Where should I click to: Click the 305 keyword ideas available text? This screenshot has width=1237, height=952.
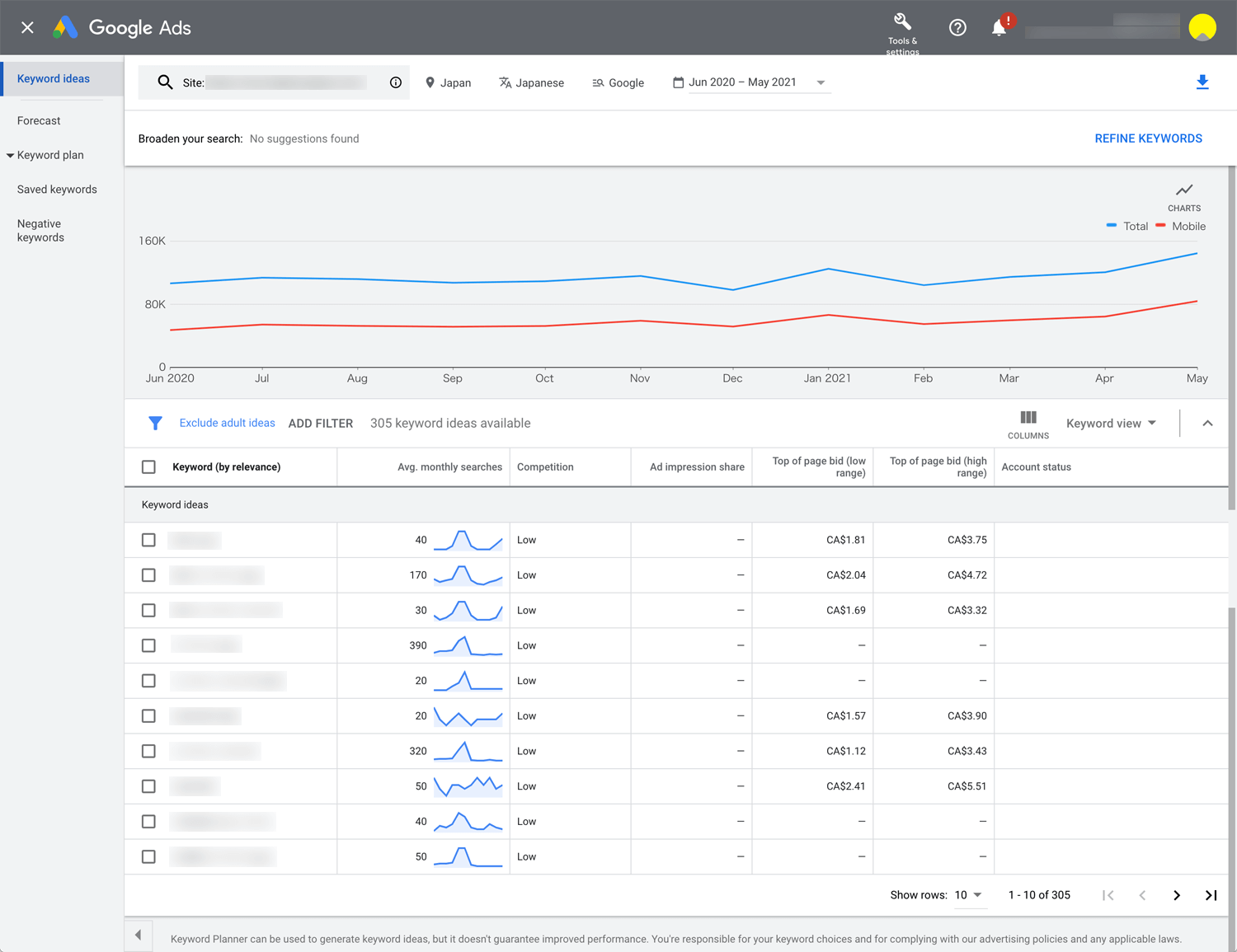pos(450,423)
